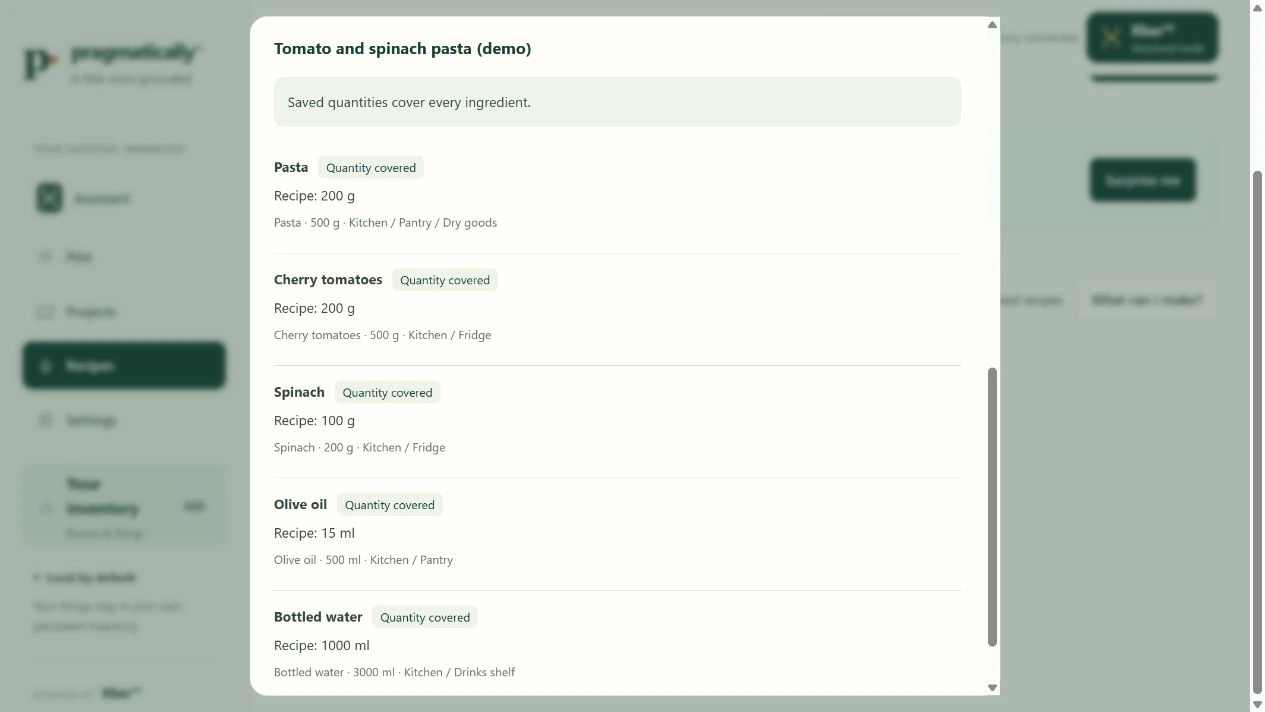
Task: Click Bottled water's 'Quantity covered' badge
Action: pyautogui.click(x=425, y=618)
